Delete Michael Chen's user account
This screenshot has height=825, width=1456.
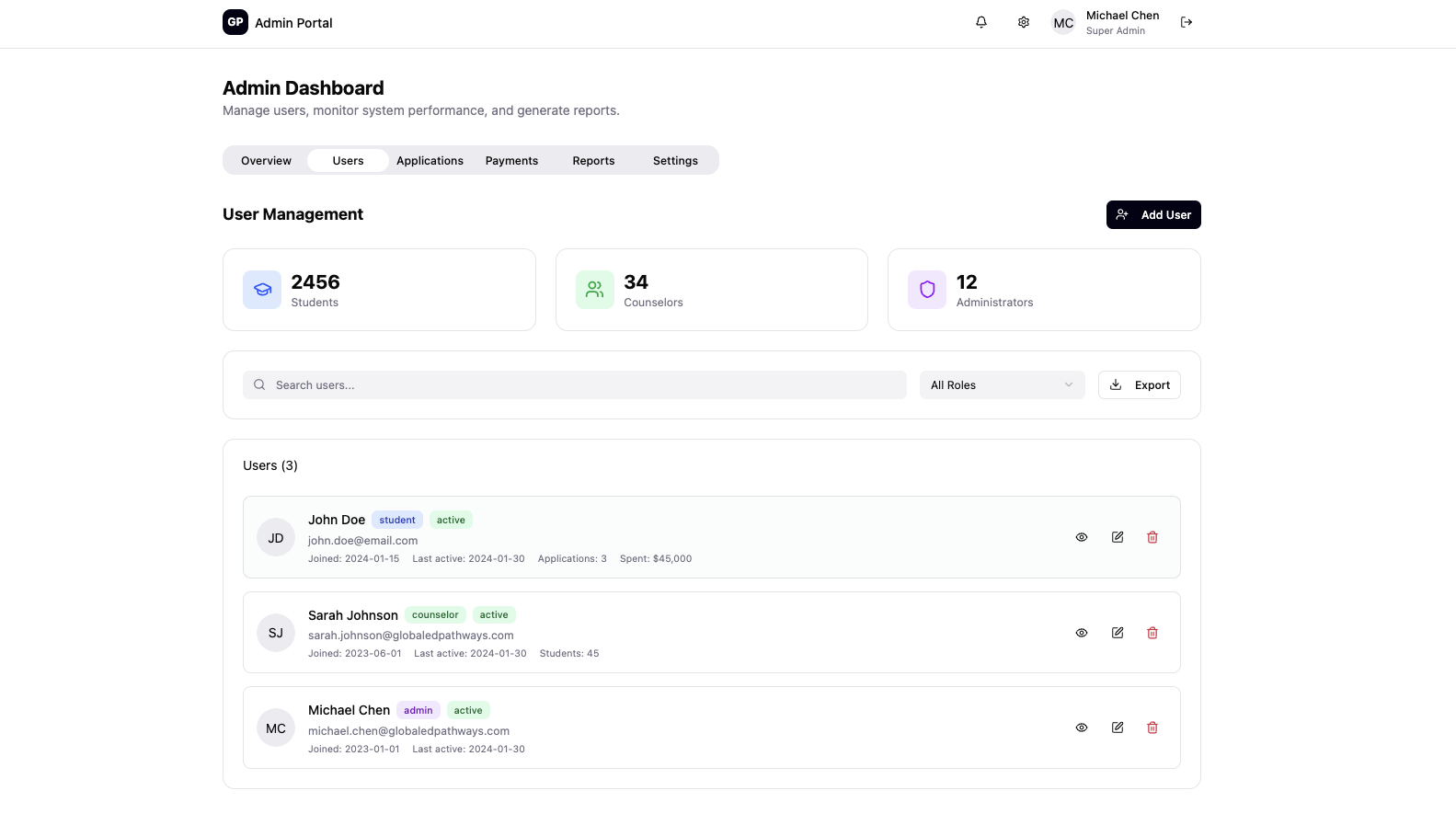(x=1152, y=728)
